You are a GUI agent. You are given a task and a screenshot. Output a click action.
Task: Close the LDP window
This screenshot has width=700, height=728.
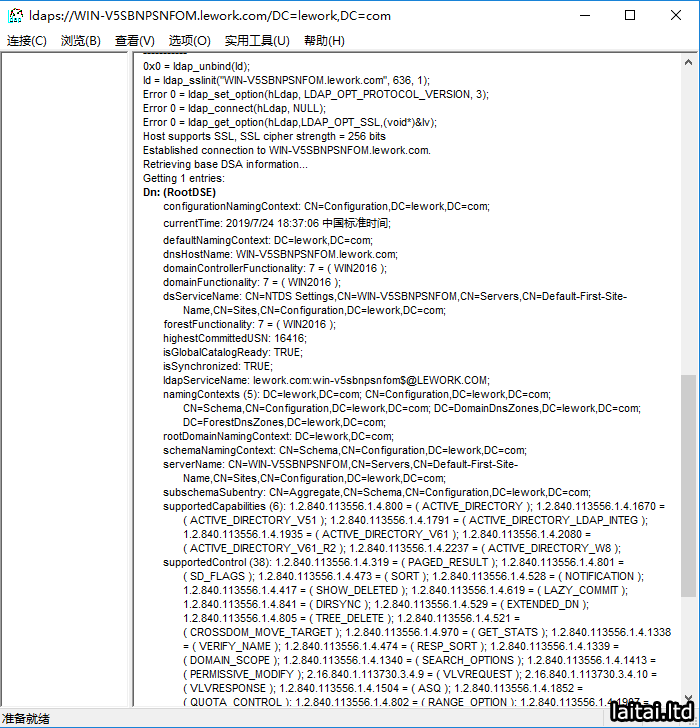[676, 16]
